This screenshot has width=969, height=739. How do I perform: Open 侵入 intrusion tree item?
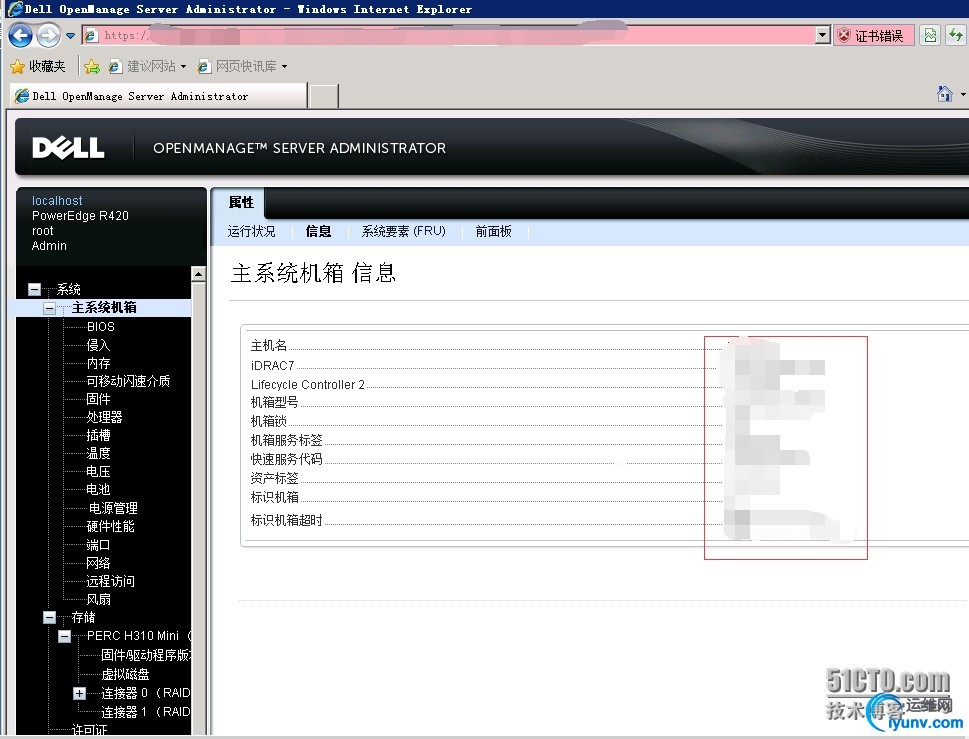(x=98, y=345)
